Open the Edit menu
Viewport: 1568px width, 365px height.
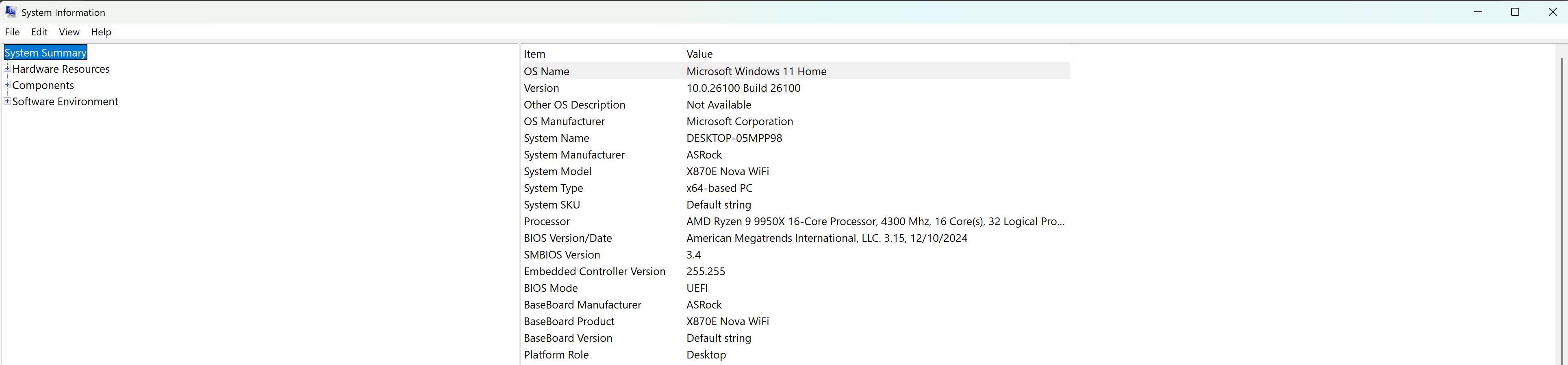tap(39, 32)
